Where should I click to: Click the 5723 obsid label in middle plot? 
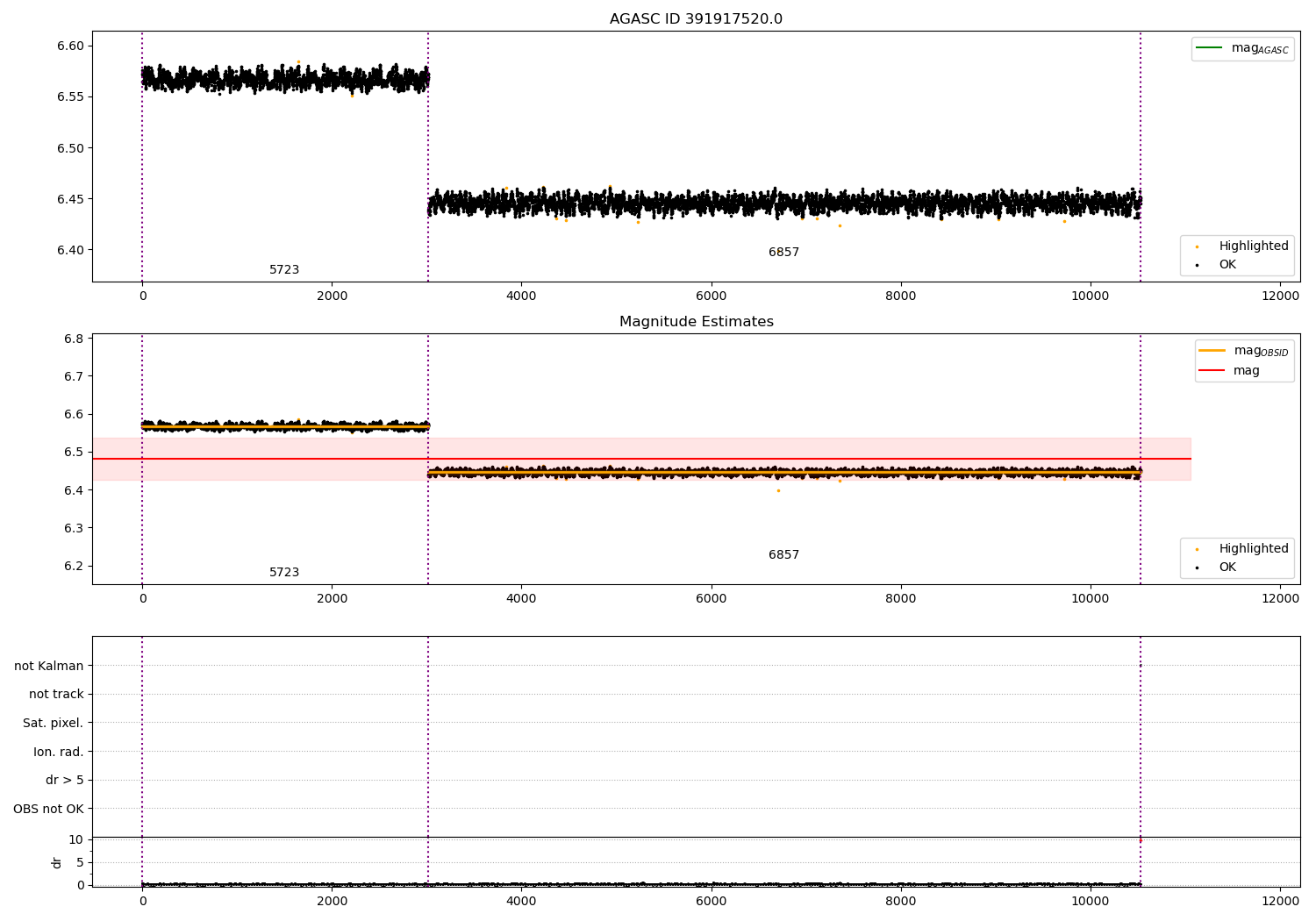(284, 573)
